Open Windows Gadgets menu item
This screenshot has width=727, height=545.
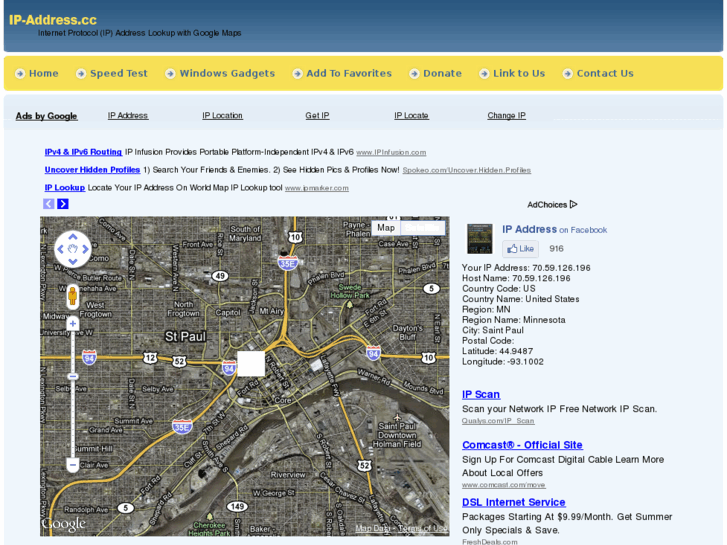pos(227,73)
